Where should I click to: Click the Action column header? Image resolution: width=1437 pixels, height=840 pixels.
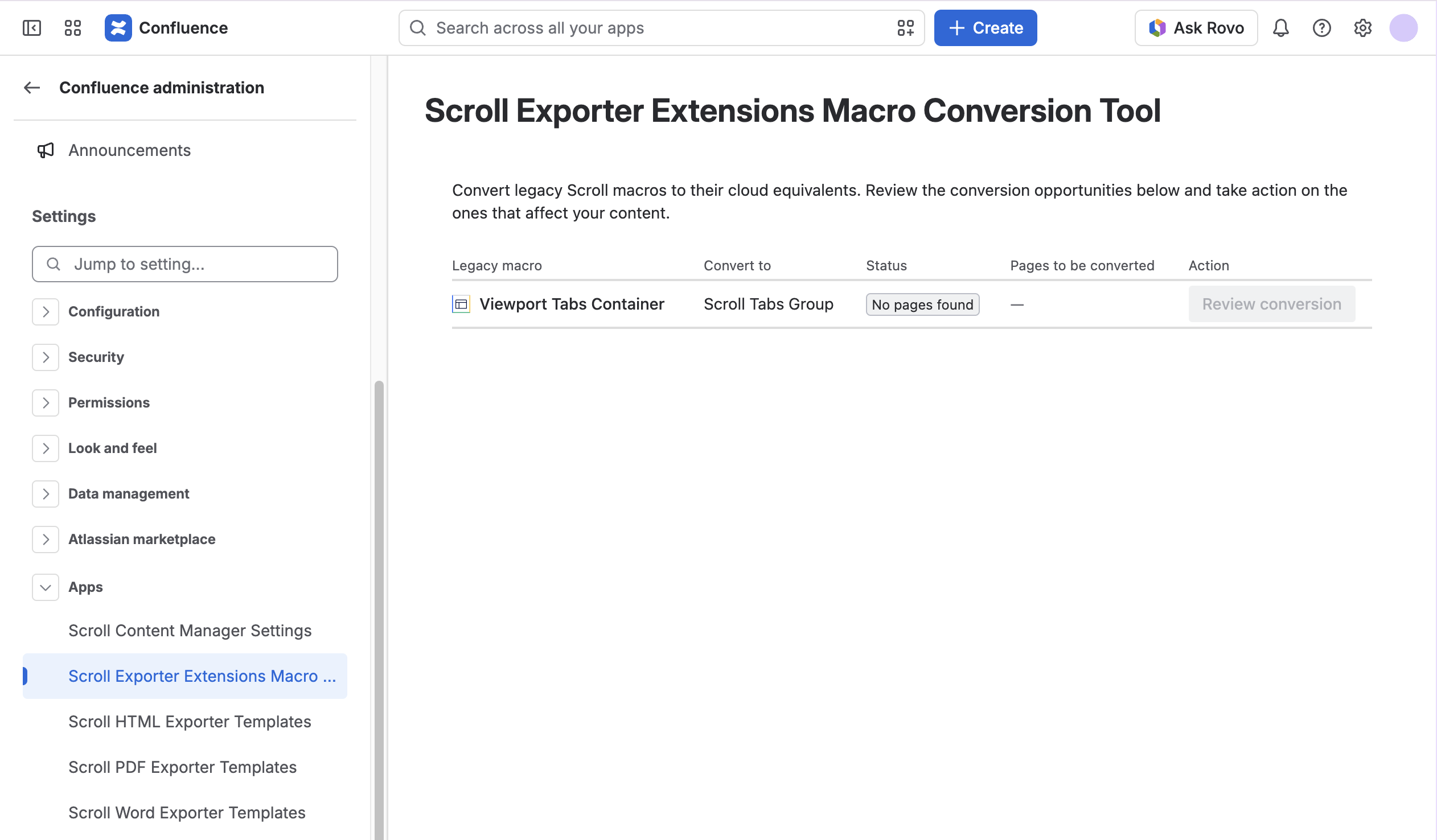click(1208, 266)
